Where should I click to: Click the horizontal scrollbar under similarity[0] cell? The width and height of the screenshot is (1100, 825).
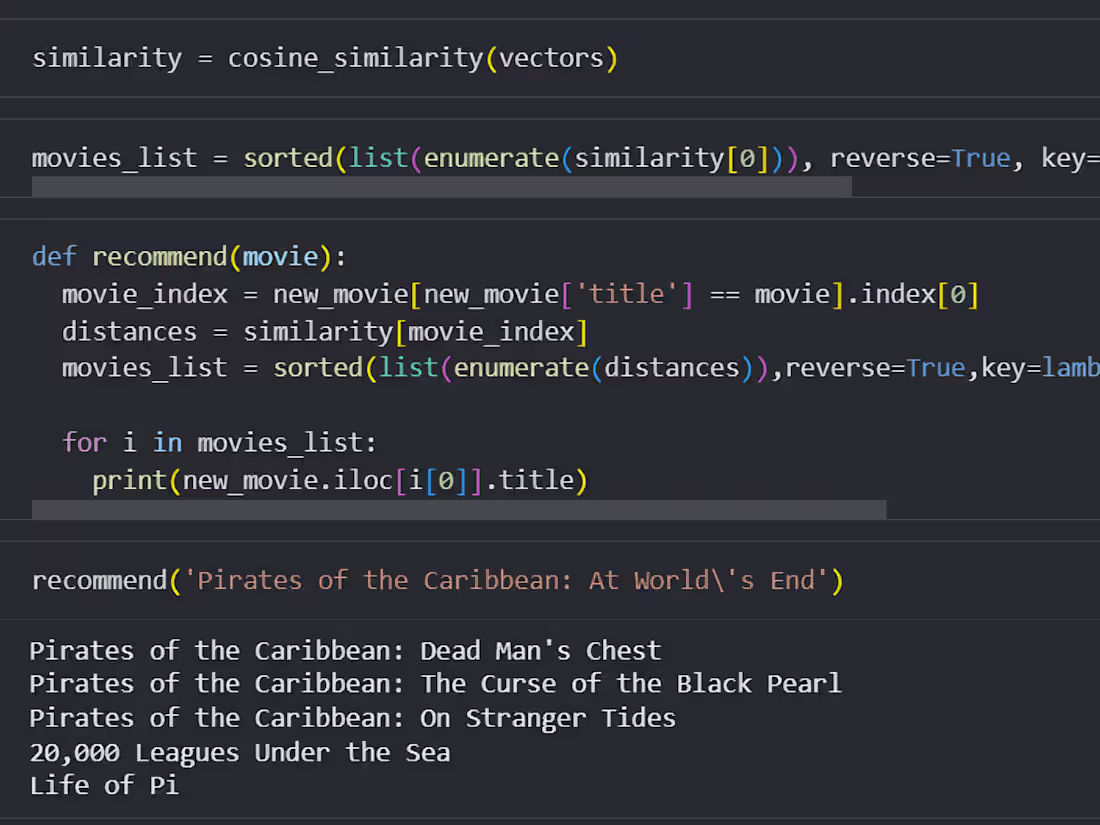[x=441, y=187]
